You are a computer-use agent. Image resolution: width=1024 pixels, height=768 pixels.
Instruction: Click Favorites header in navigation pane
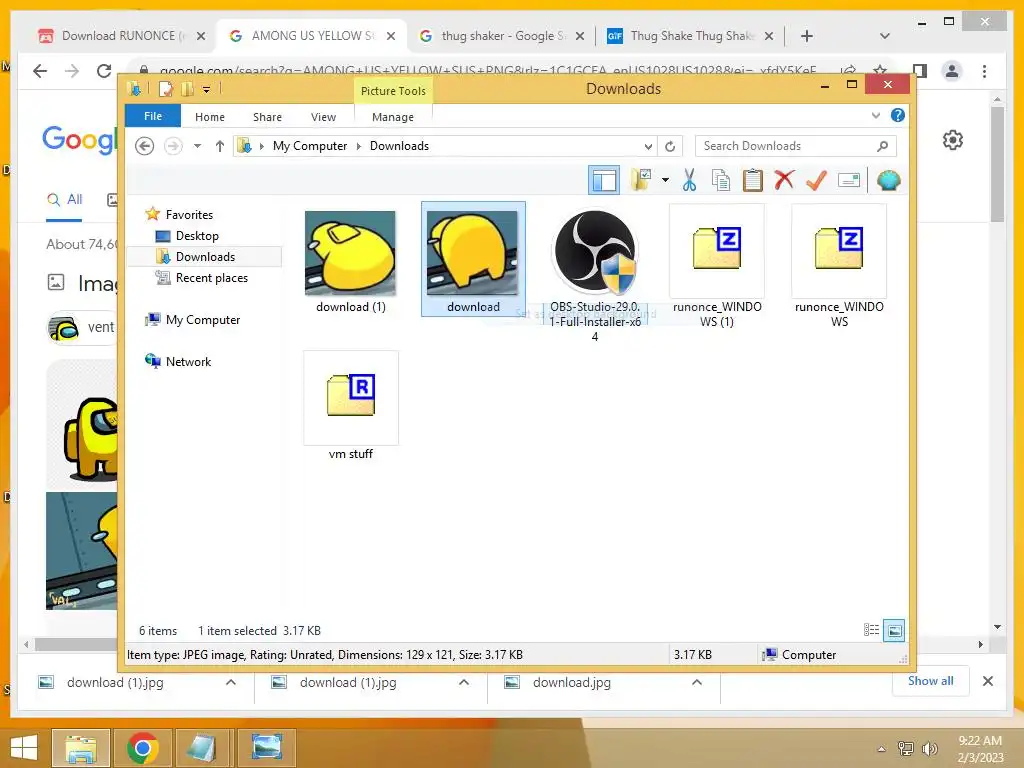189,214
